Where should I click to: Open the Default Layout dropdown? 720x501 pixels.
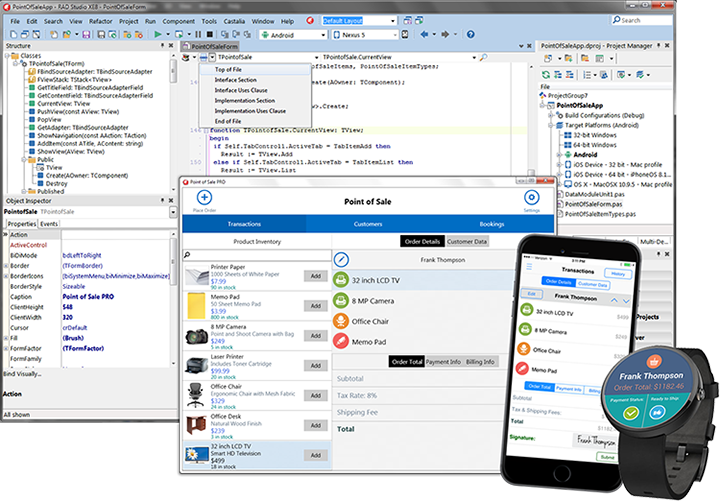coord(393,21)
